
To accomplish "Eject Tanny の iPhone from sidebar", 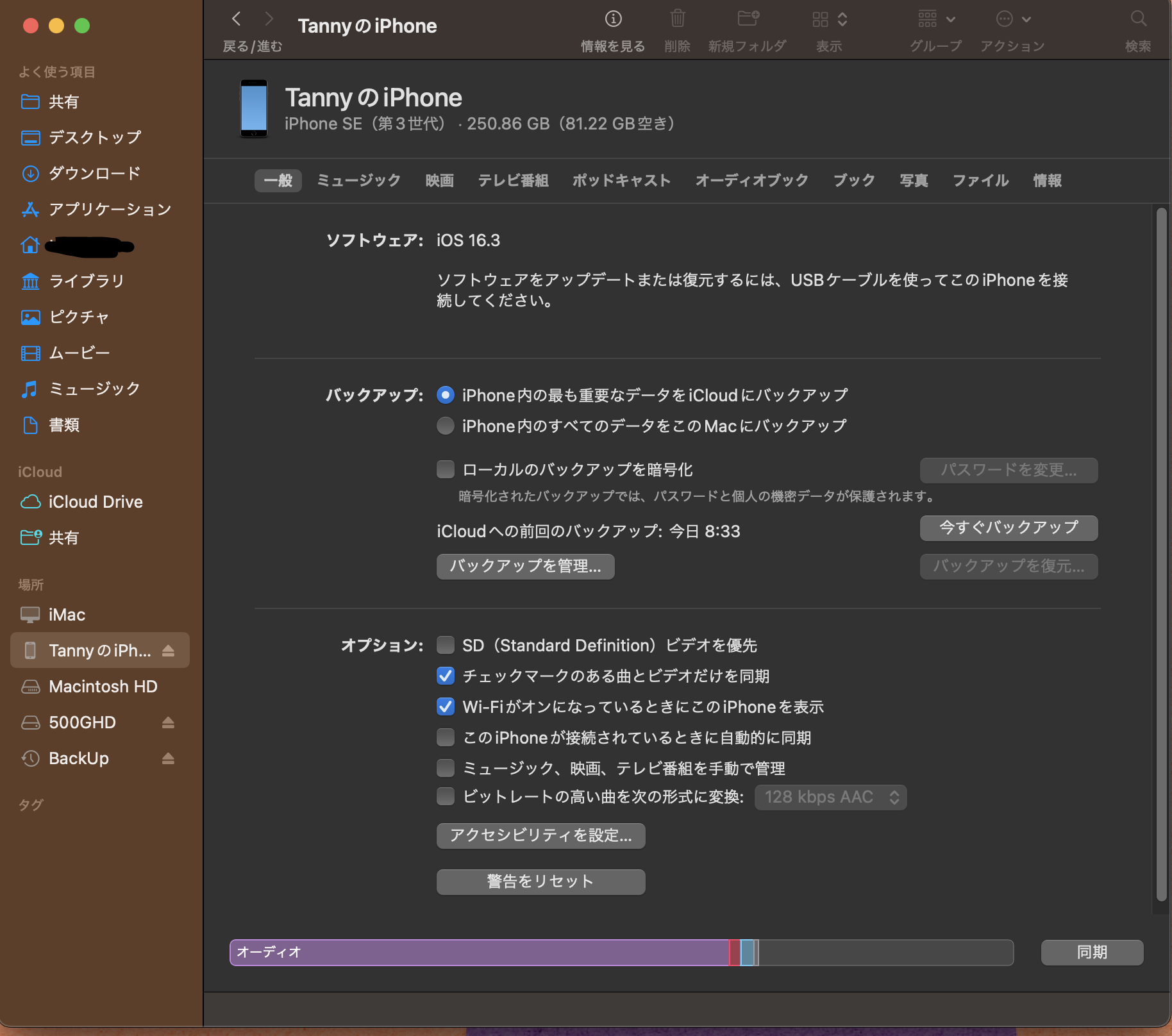I will point(168,651).
